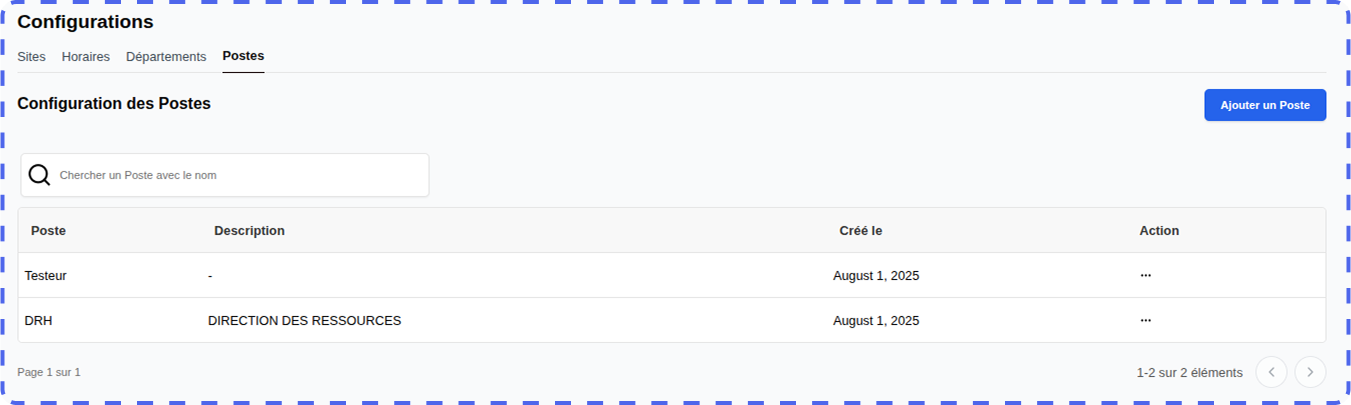The height and width of the screenshot is (405, 1351).
Task: Open the Horaires tab
Action: tap(86, 57)
